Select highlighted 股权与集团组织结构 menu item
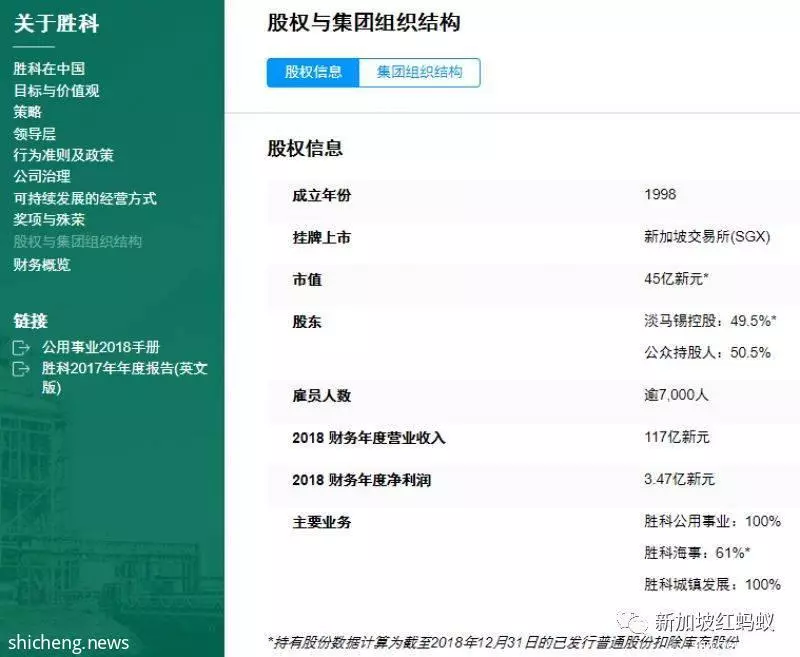 click(78, 242)
